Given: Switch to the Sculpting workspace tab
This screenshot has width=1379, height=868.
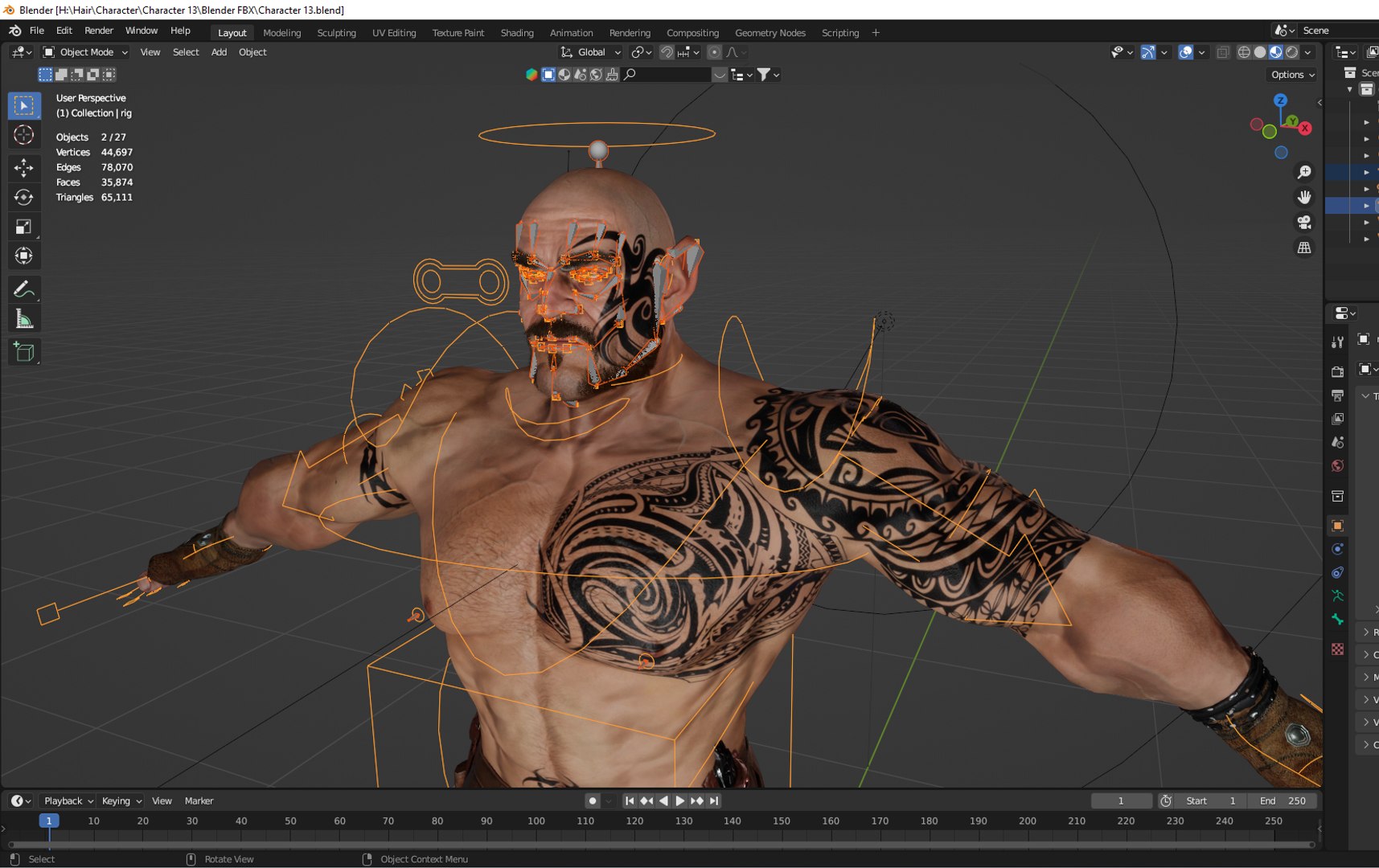Looking at the screenshot, I should point(336,33).
